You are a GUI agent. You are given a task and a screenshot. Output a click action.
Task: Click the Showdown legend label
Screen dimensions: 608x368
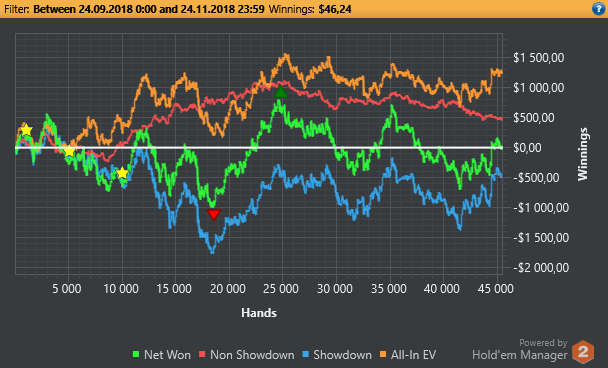[x=342, y=354]
